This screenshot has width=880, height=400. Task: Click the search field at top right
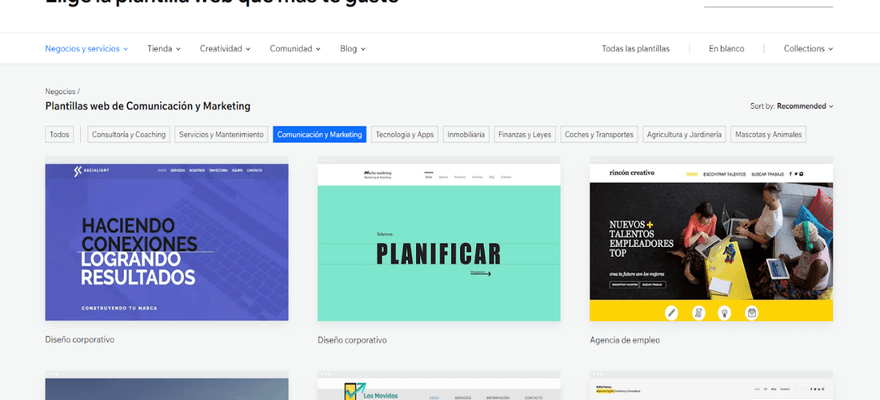[x=768, y=3]
